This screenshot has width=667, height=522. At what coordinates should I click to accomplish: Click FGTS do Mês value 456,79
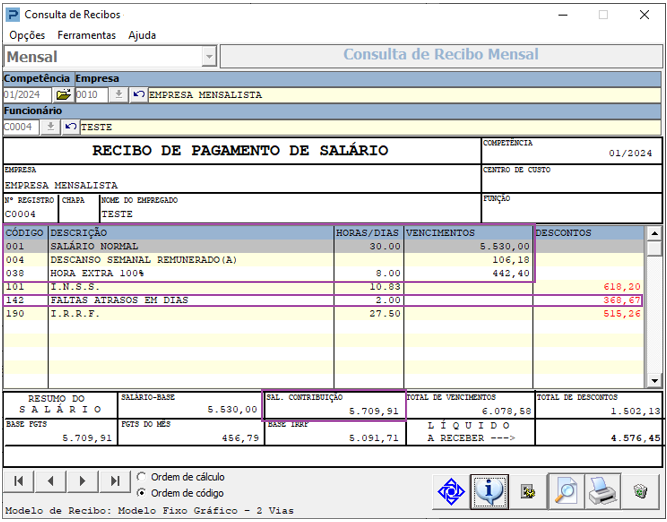(x=240, y=438)
